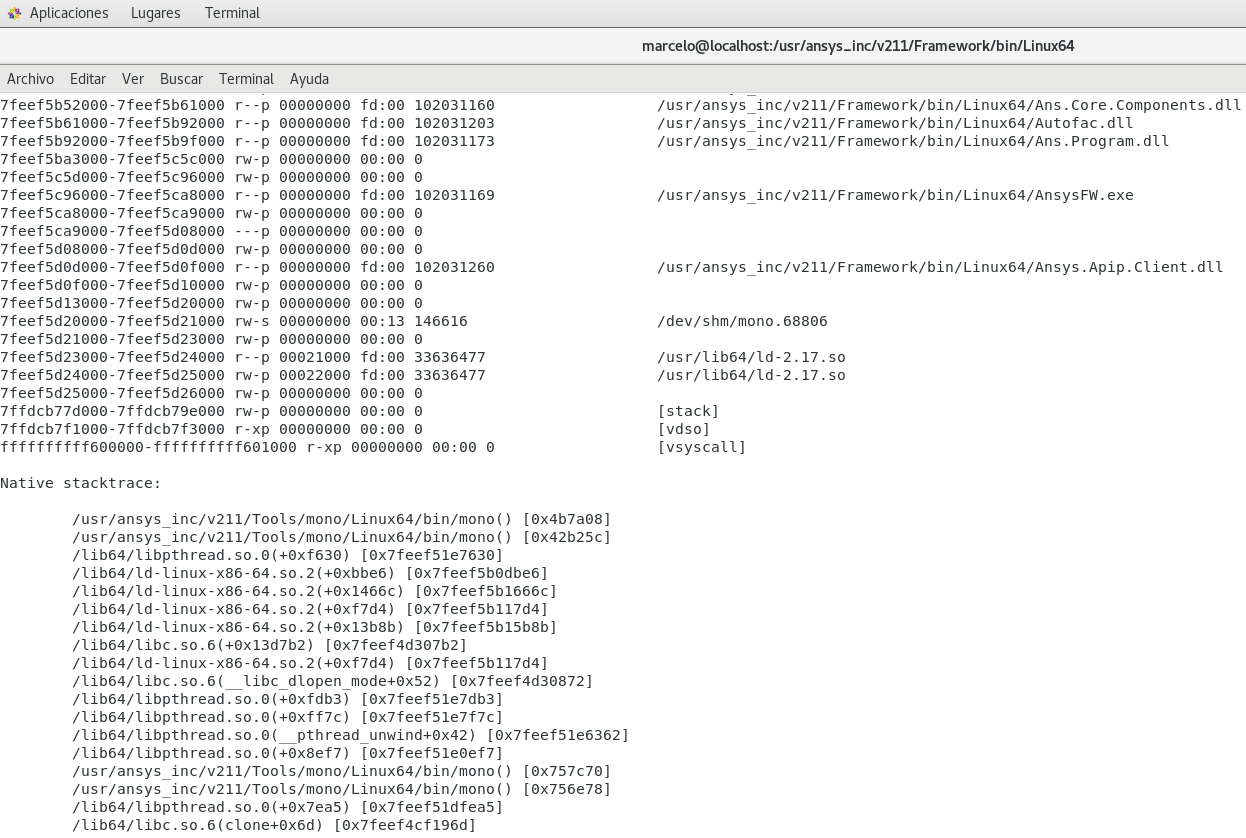This screenshot has width=1246, height=838.
Task: Click the mono() [0x4b7a08] line
Action: pyautogui.click(x=342, y=519)
